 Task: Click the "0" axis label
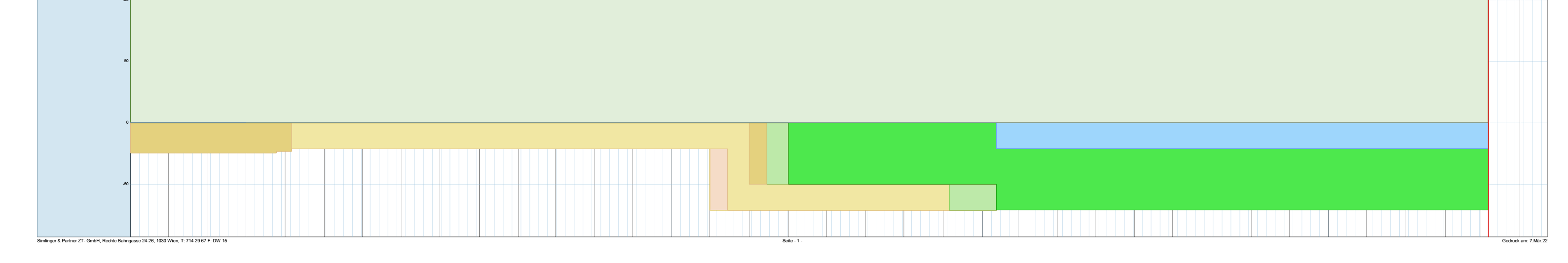click(x=127, y=122)
